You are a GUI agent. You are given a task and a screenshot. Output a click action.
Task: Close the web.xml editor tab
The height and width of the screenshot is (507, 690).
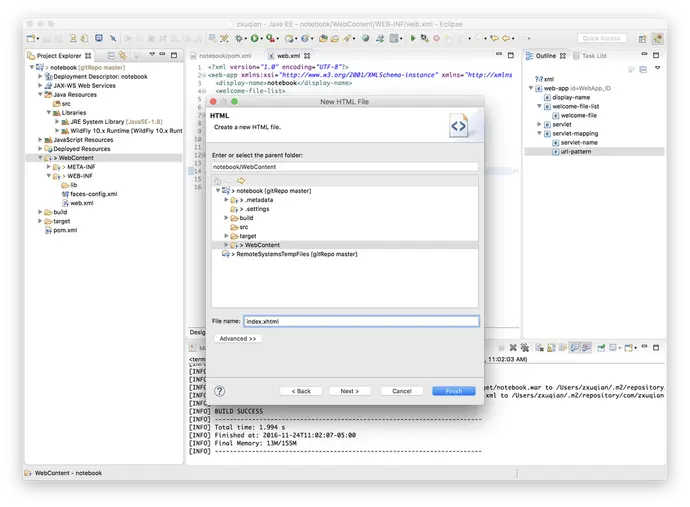(307, 56)
